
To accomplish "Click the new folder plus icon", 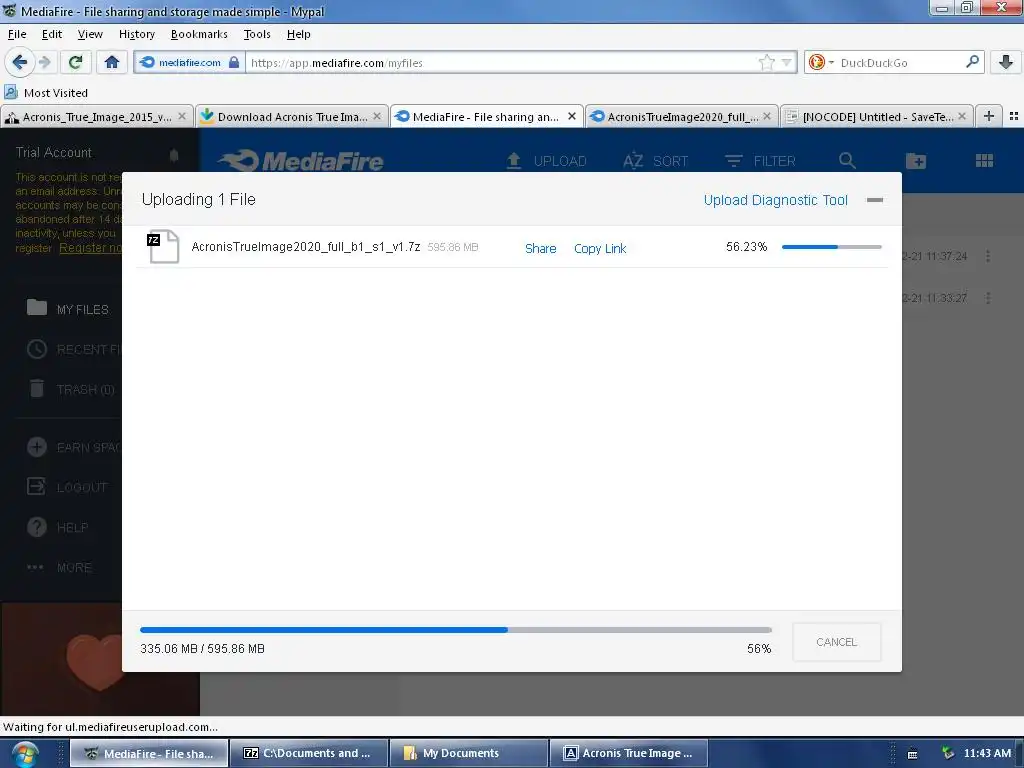I will pos(916,161).
